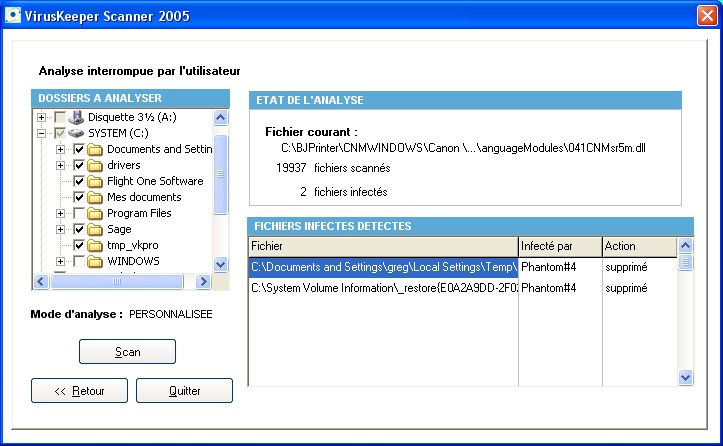The image size is (723, 446).
Task: Click folder tree scroll up arrow
Action: pyautogui.click(x=220, y=118)
